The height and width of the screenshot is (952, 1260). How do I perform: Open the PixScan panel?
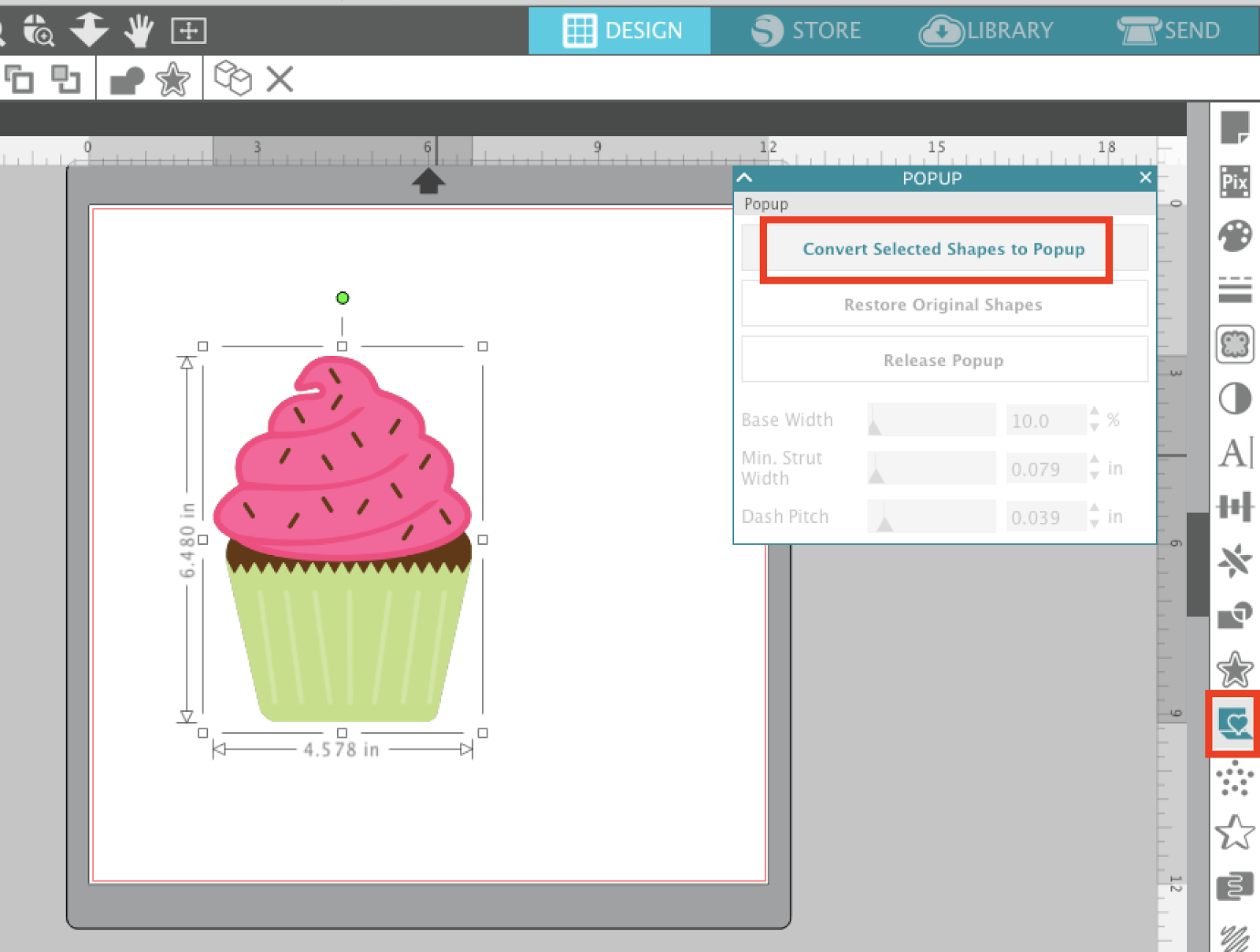1235,181
